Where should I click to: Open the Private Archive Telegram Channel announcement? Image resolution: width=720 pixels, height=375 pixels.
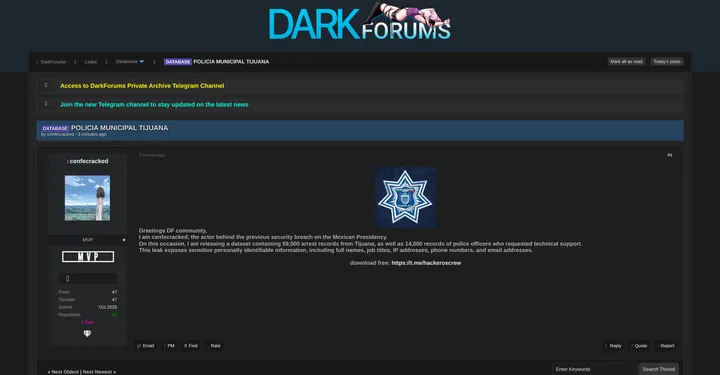coord(142,86)
